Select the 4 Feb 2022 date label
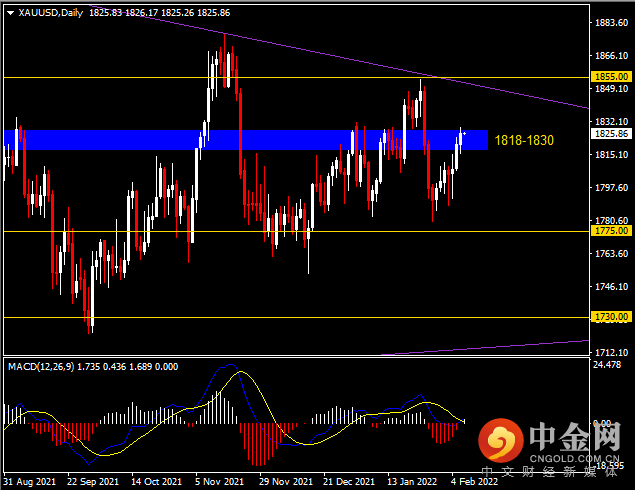Screen dimensions: 635x490 [474, 482]
